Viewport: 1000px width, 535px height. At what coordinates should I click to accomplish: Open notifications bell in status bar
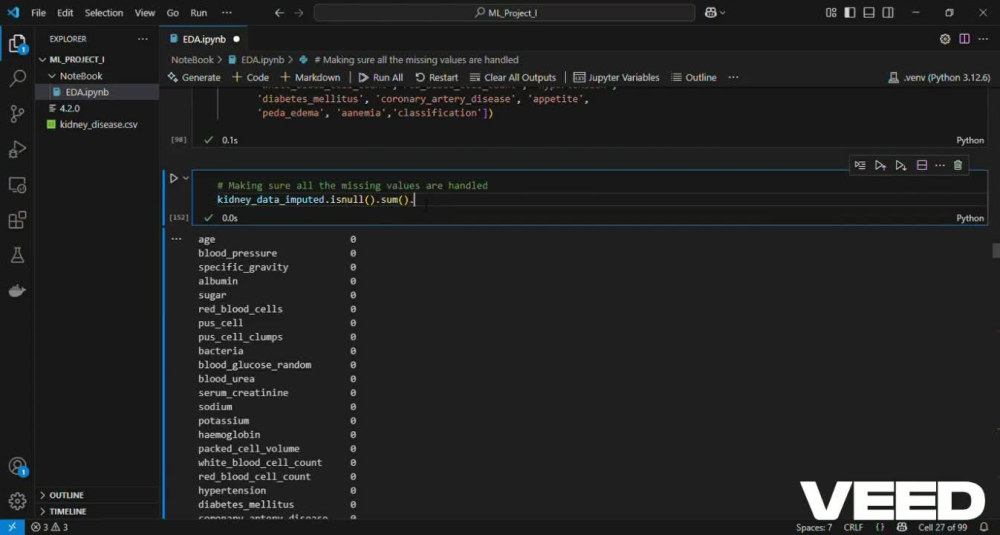point(983,527)
